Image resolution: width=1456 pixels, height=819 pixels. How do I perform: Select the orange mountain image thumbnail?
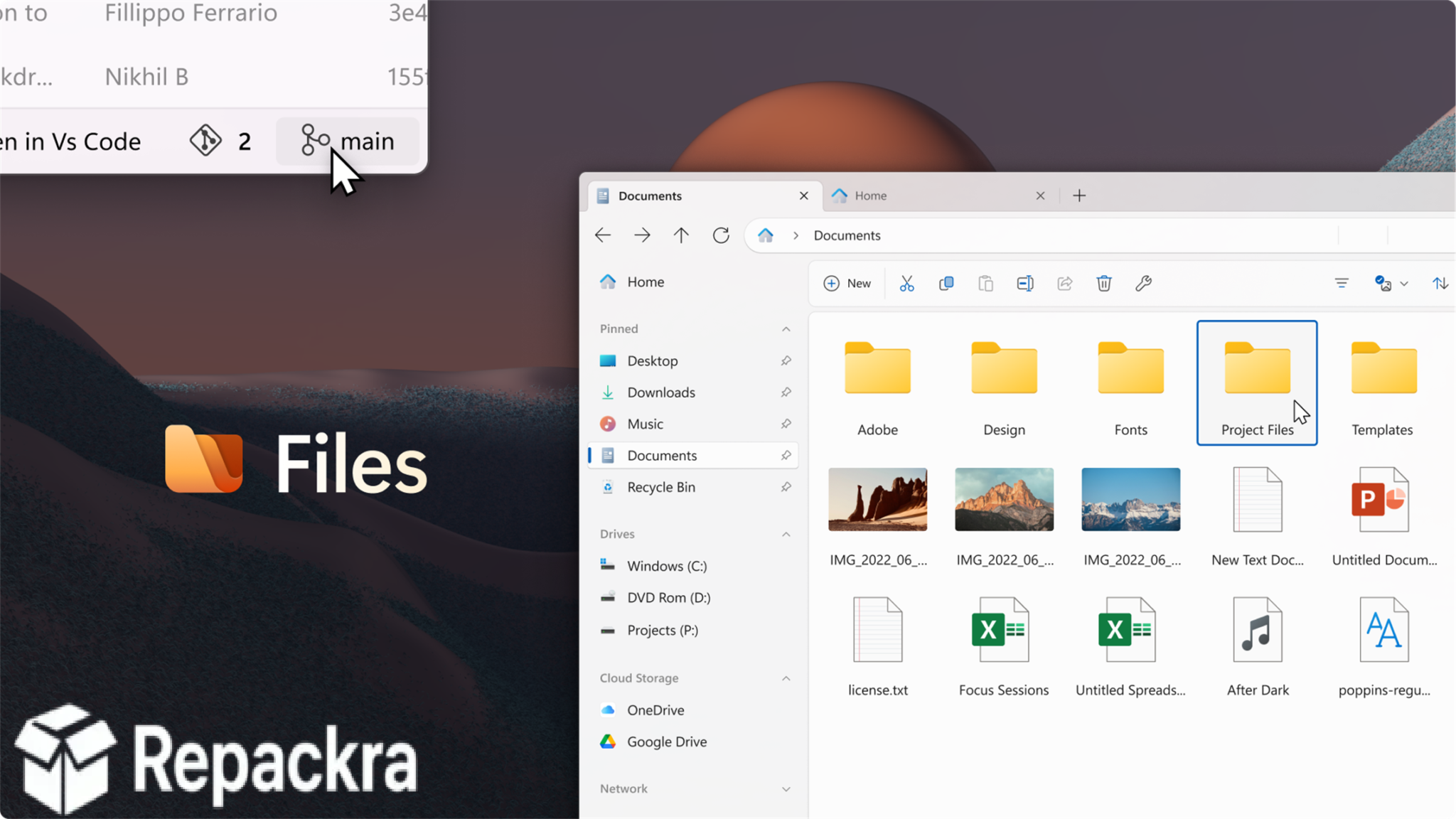[x=1004, y=499]
